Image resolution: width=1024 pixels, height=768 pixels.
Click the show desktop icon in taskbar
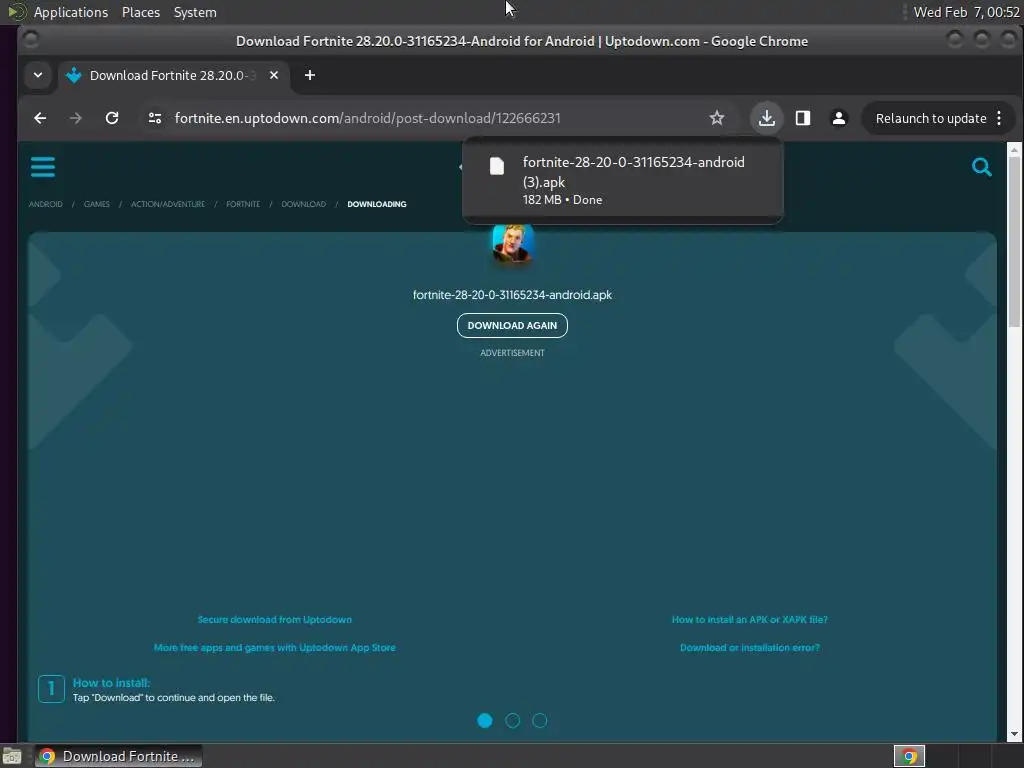click(x=11, y=757)
